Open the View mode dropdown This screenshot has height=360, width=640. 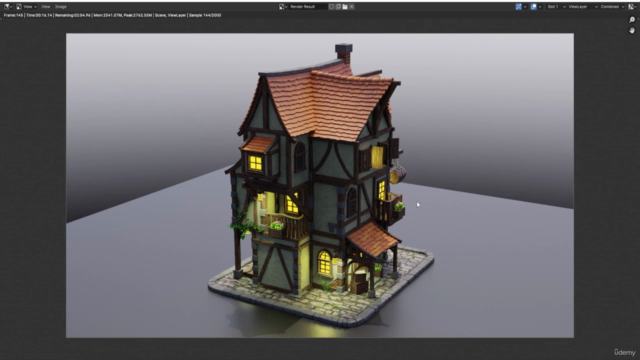tap(26, 7)
